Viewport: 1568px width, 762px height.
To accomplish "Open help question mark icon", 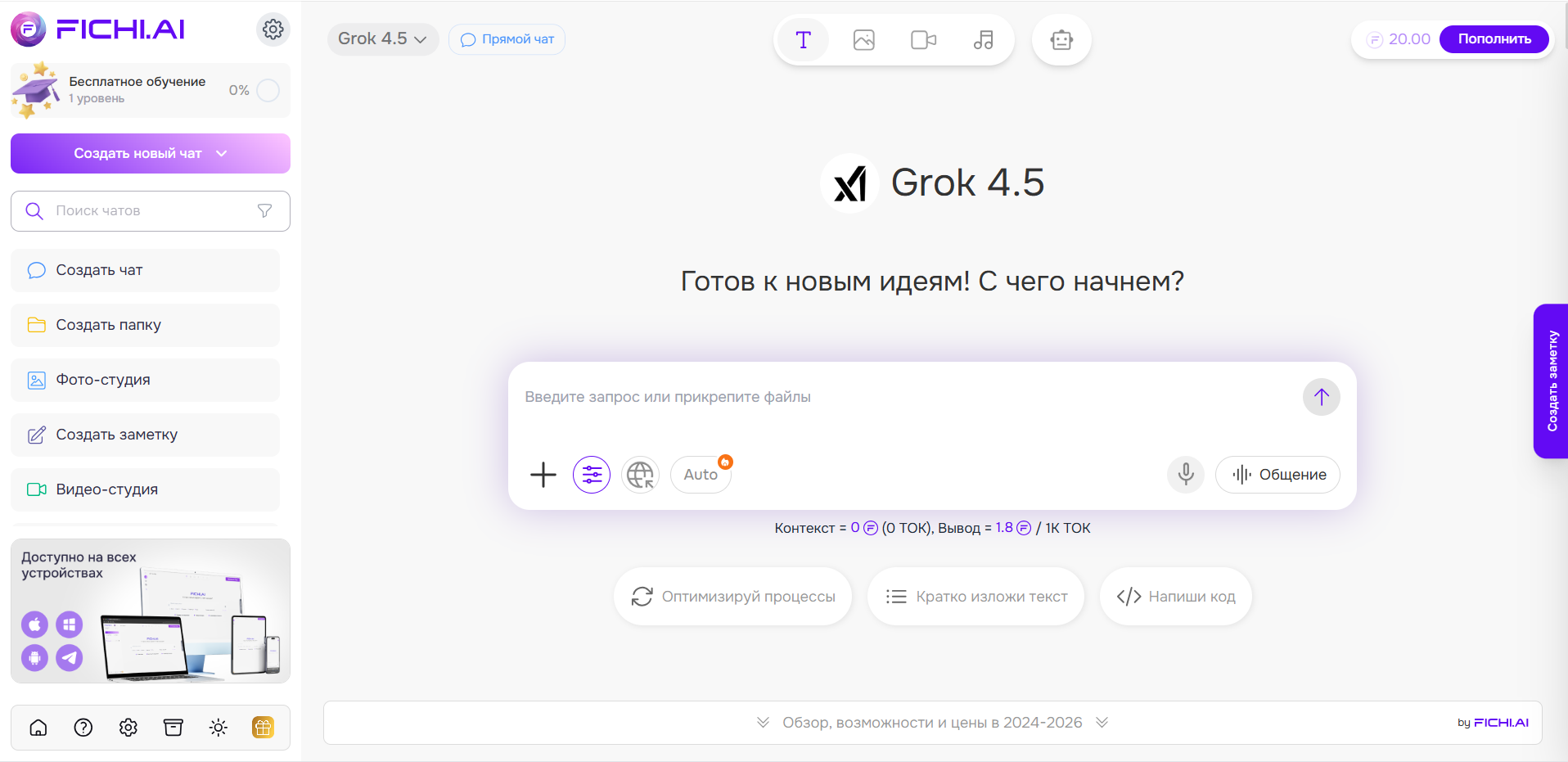I will [83, 728].
